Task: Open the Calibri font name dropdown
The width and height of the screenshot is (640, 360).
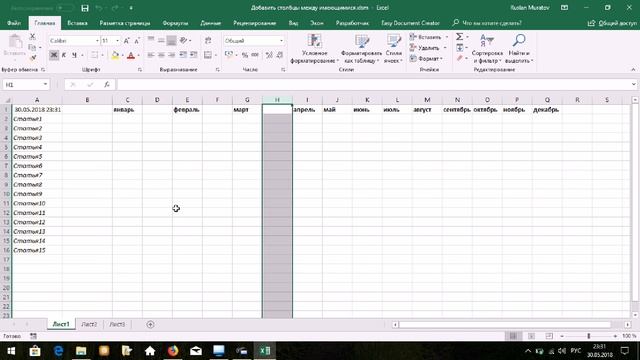Action: [x=97, y=40]
